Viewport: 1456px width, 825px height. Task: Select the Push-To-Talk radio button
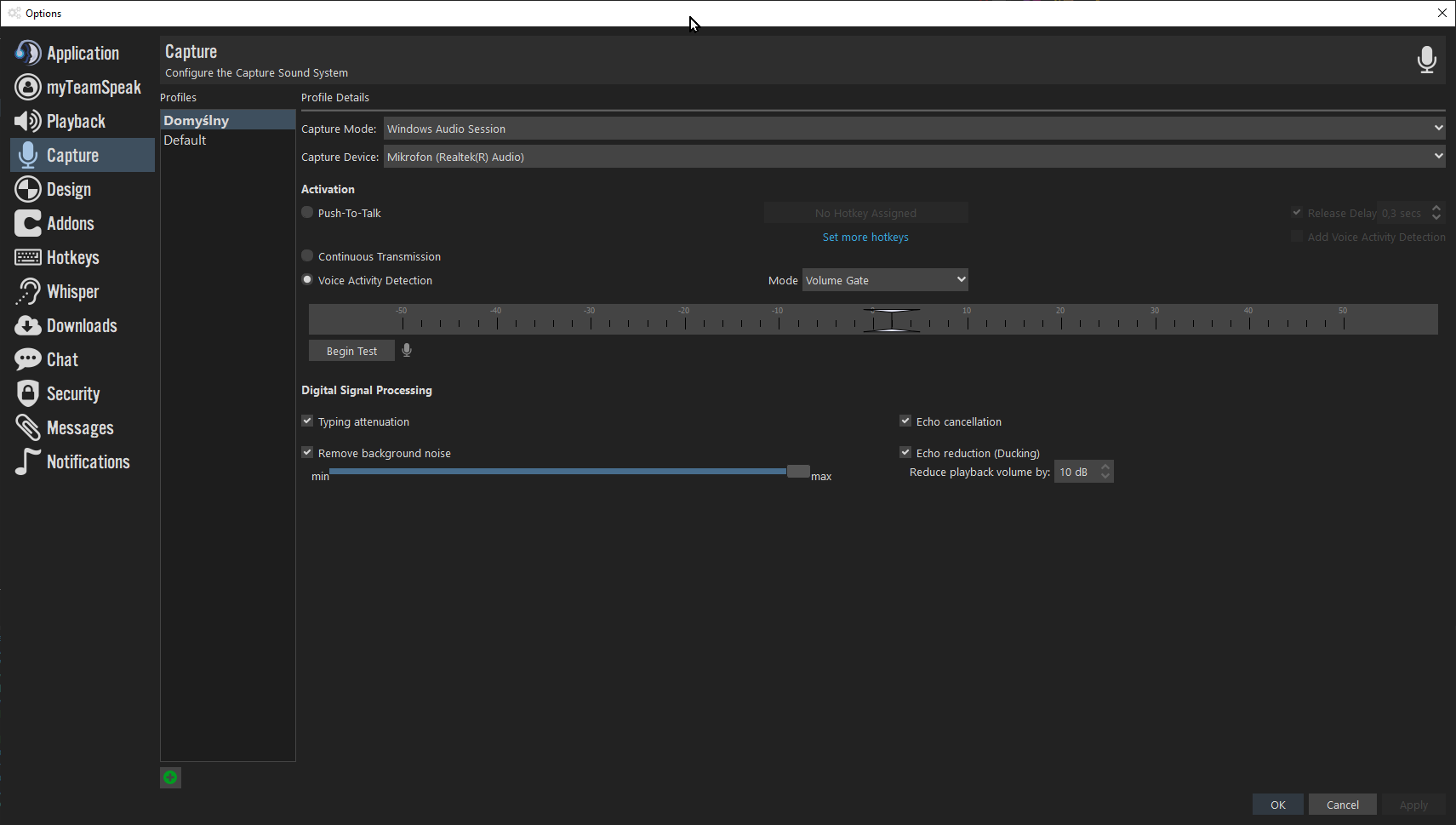(x=308, y=213)
